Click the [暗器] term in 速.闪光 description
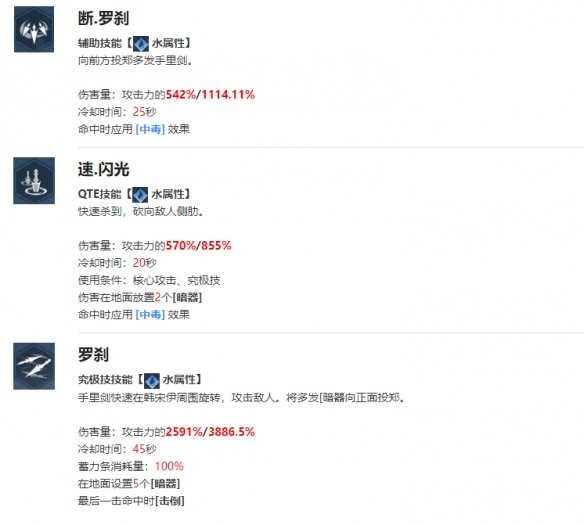The height and width of the screenshot is (525, 584). (187, 298)
